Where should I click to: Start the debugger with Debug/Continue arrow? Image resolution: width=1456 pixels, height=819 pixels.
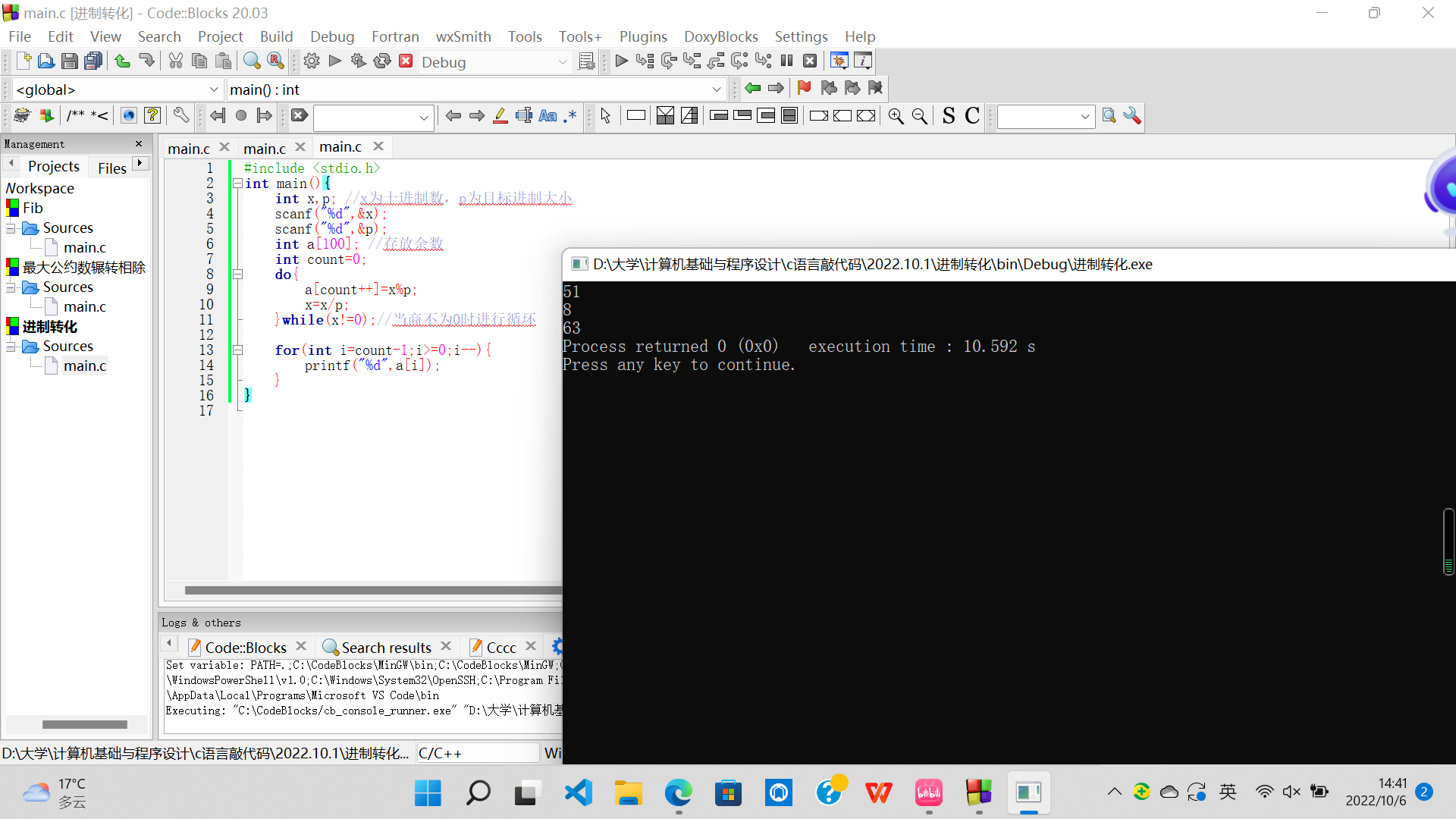point(621,61)
